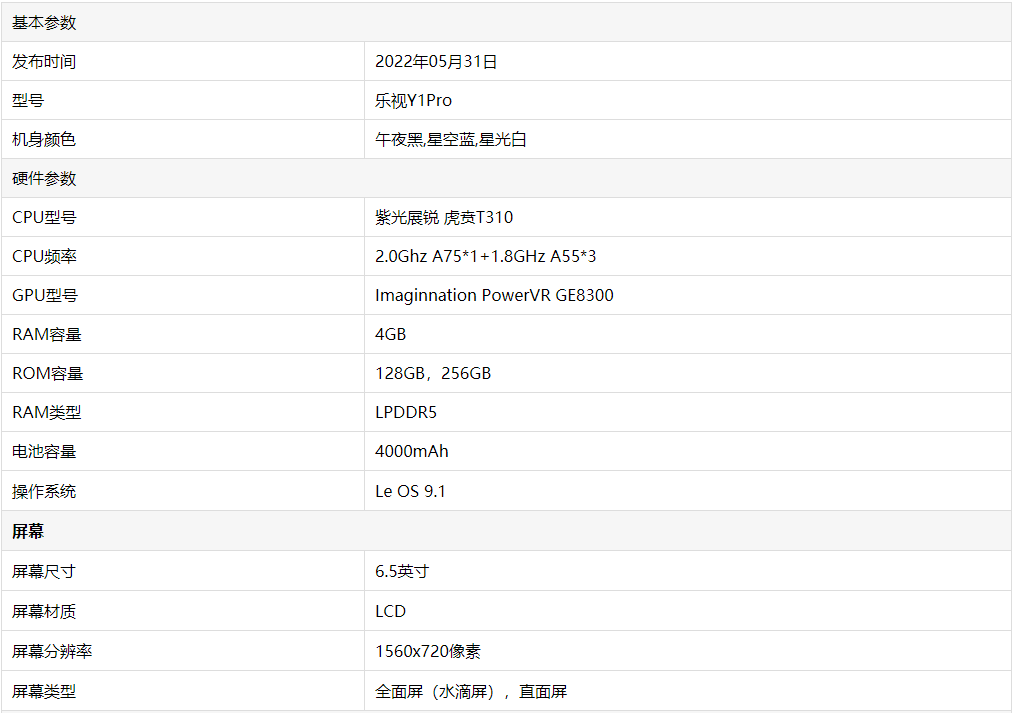
Task: Select the 电池容量 label cell
Action: [183, 451]
